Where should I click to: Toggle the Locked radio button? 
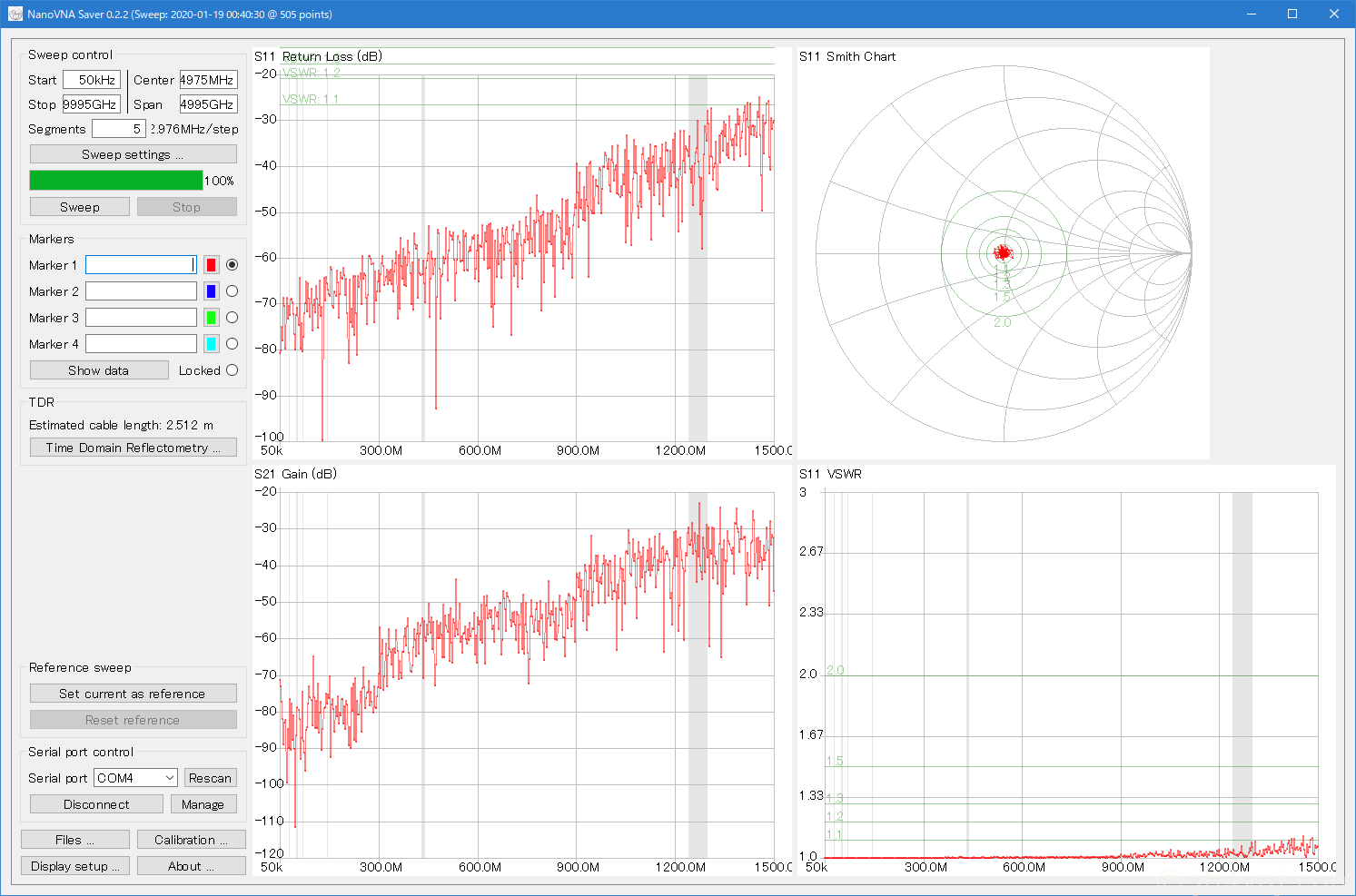pyautogui.click(x=233, y=370)
